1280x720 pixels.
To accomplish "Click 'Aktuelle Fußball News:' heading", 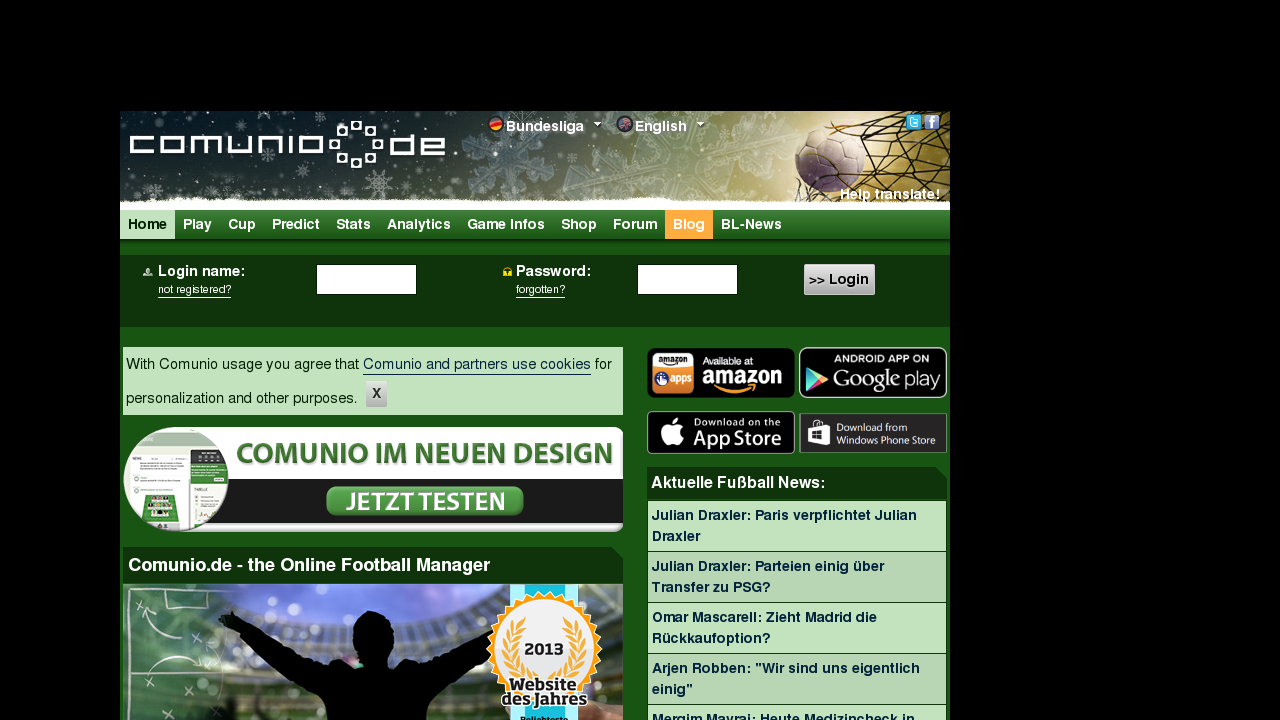I will coord(738,483).
